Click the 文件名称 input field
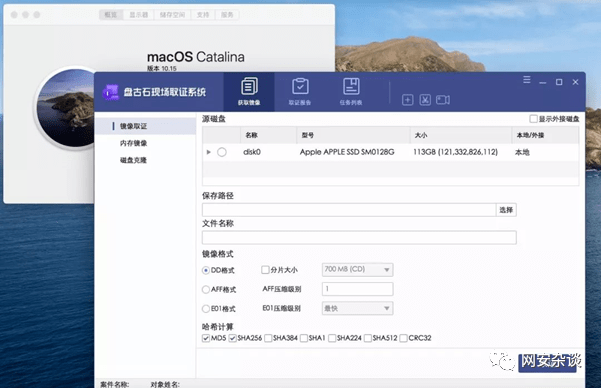The height and width of the screenshot is (388, 601). [359, 237]
